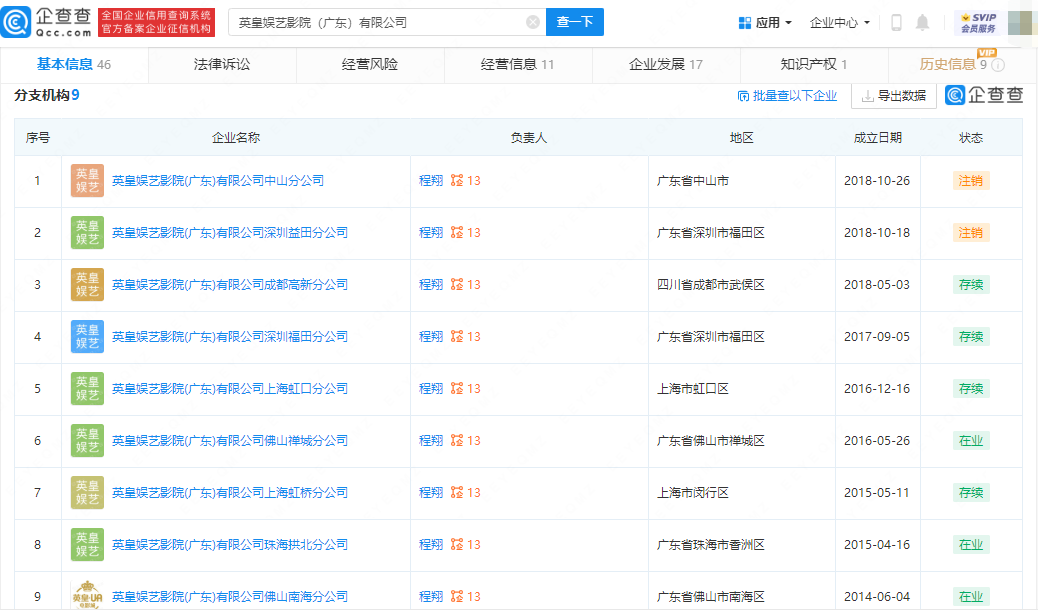Click 程翔 in the 佛山南海分公司 row
This screenshot has height=611, width=1038.
pos(431,596)
